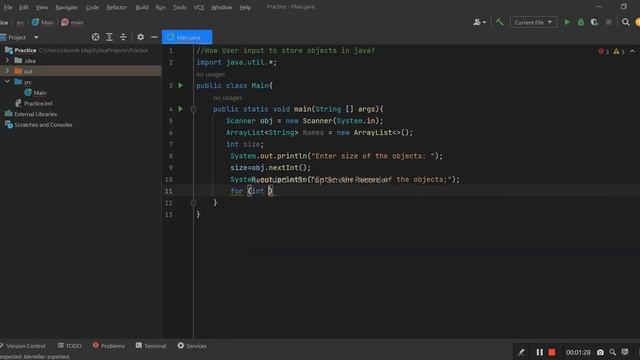Click the recorder zoom magnifier icon
Image resolution: width=640 pixels, height=360 pixels.
613,352
